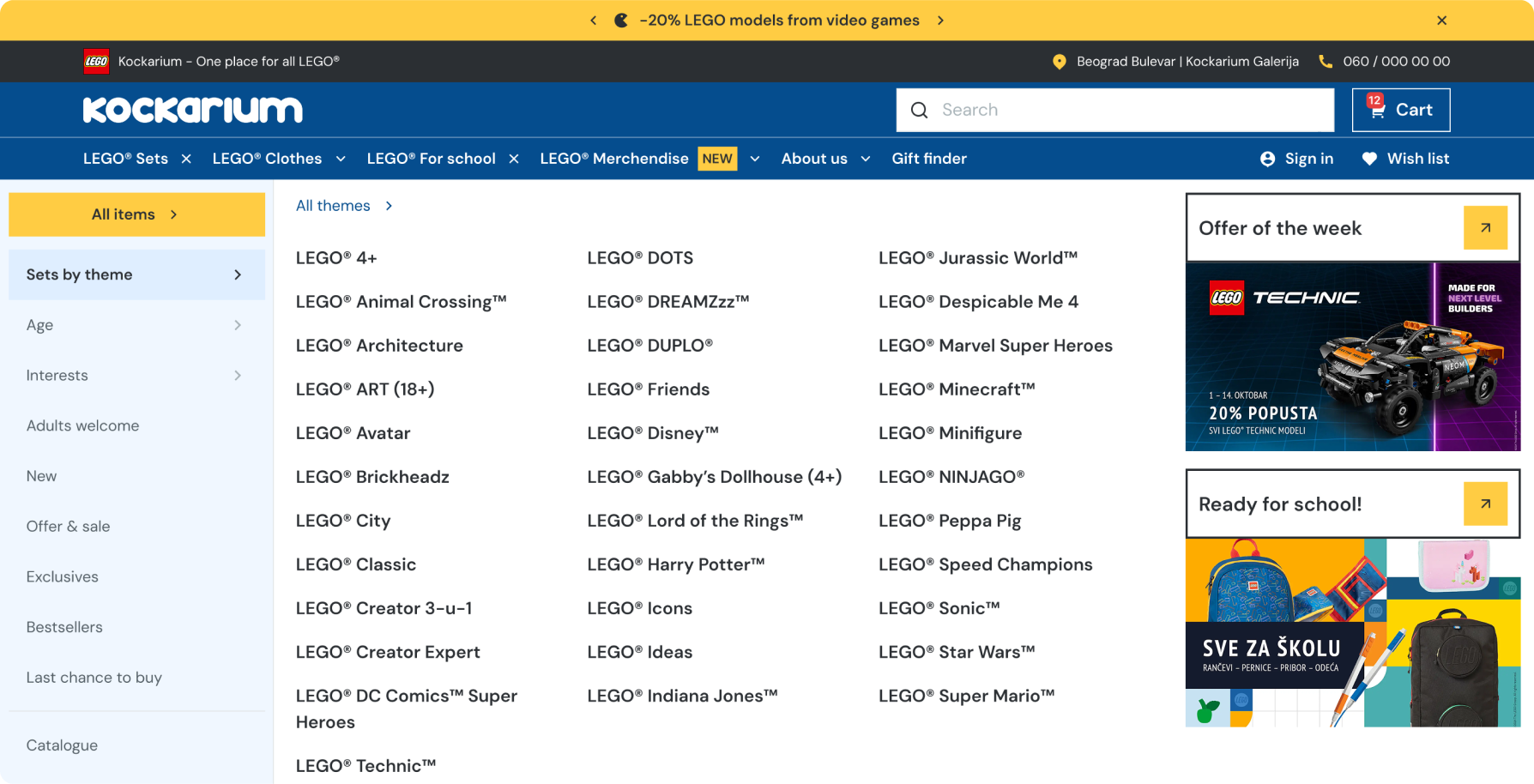Viewport: 1534px width, 784px height.
Task: Dismiss the yellow promo banner
Action: coord(1441,21)
